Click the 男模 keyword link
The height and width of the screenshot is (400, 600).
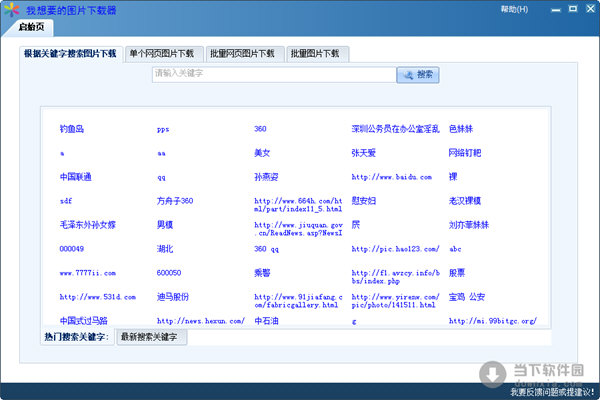pos(165,225)
